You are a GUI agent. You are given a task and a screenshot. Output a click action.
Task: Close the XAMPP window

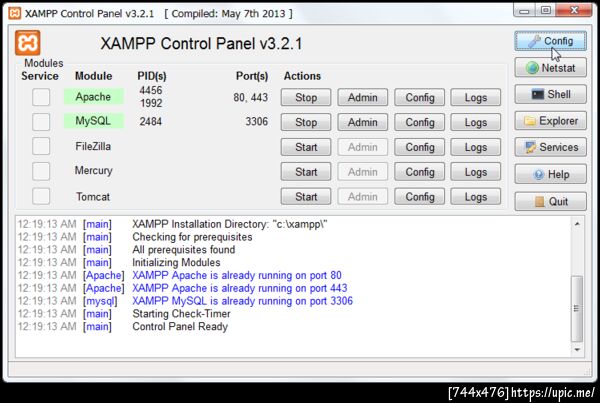coord(573,10)
